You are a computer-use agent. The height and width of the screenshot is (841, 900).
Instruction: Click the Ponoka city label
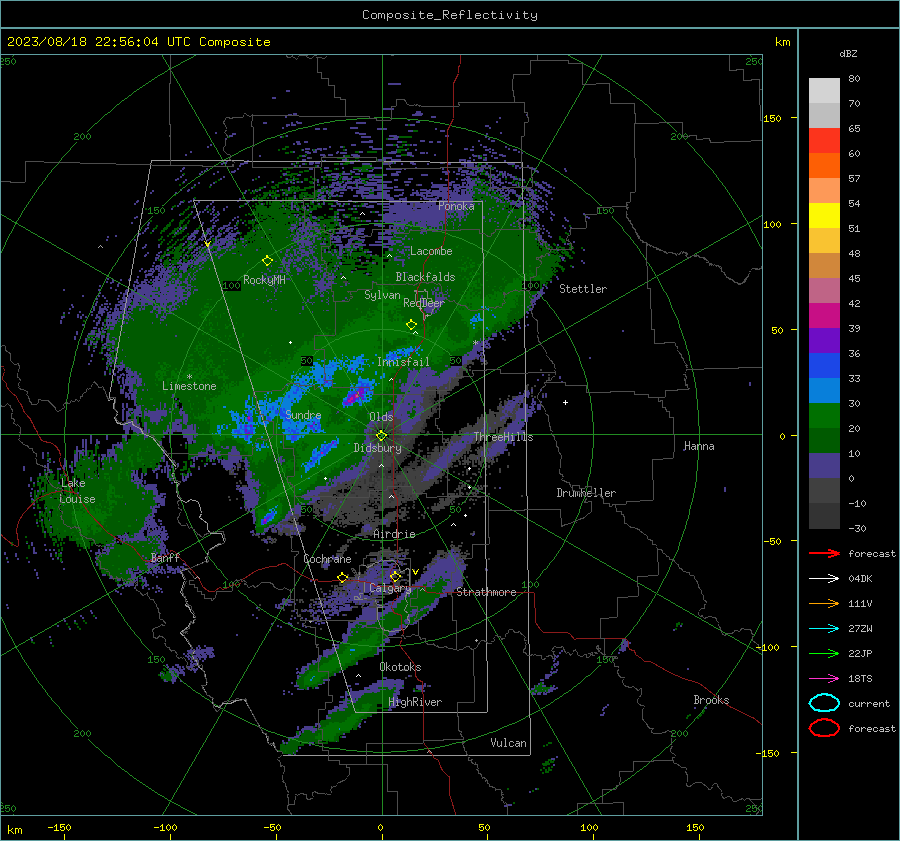[x=456, y=206]
